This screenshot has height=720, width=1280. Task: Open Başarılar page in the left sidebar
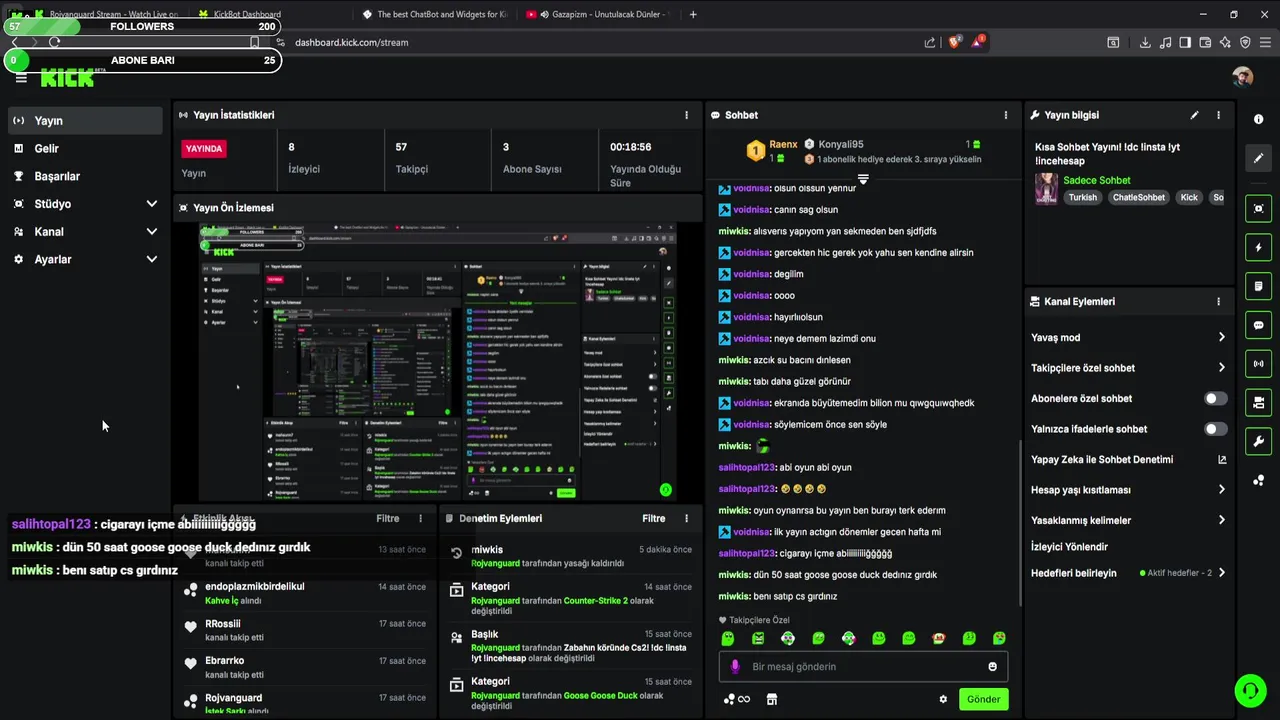click(84, 176)
